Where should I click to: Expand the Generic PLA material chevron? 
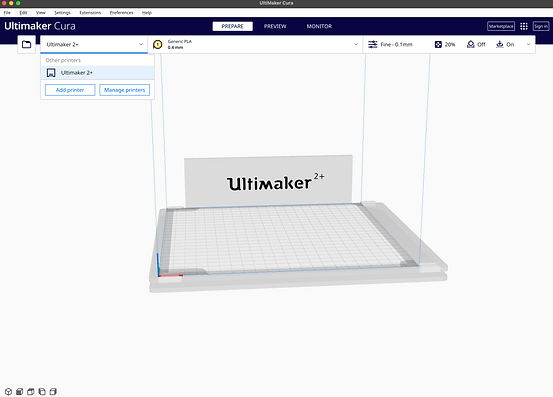click(x=356, y=44)
